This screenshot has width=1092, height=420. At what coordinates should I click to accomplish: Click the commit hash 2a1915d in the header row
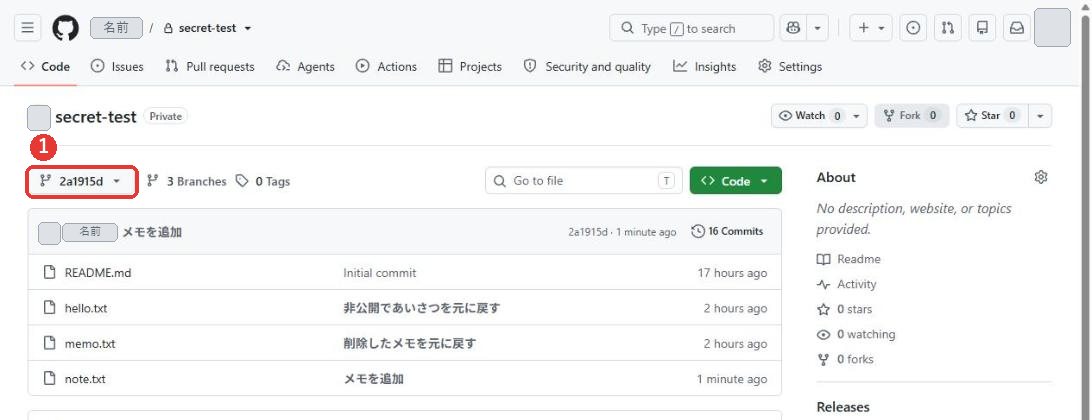coord(588,232)
